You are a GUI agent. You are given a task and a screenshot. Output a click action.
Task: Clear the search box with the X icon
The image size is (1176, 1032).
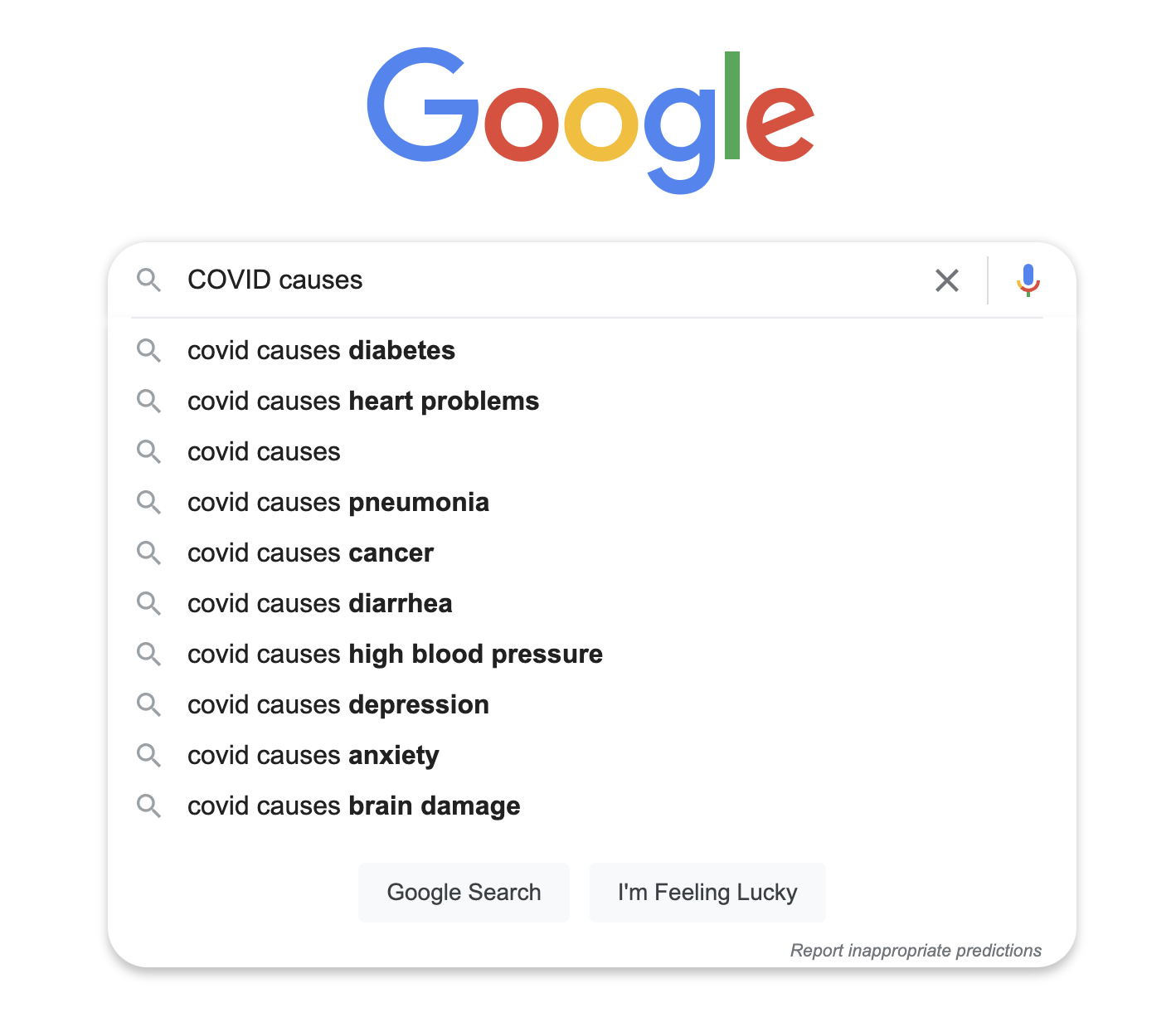click(x=946, y=280)
